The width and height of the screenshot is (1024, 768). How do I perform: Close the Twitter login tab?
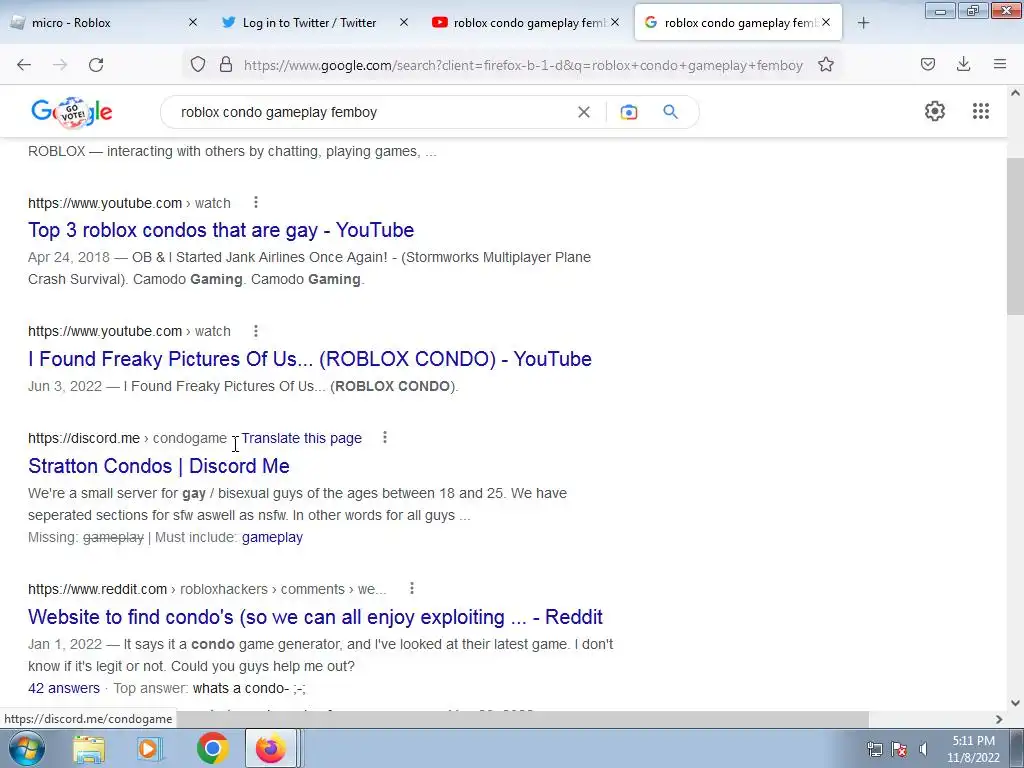coord(404,22)
